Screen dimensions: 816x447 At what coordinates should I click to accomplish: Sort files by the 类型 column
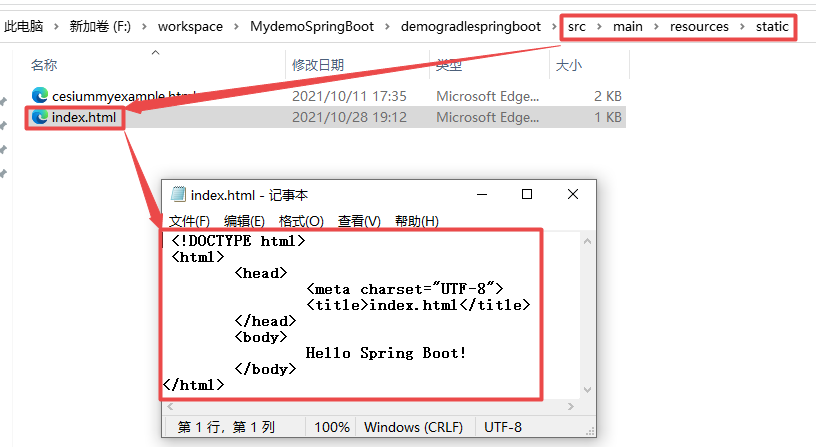click(449, 65)
